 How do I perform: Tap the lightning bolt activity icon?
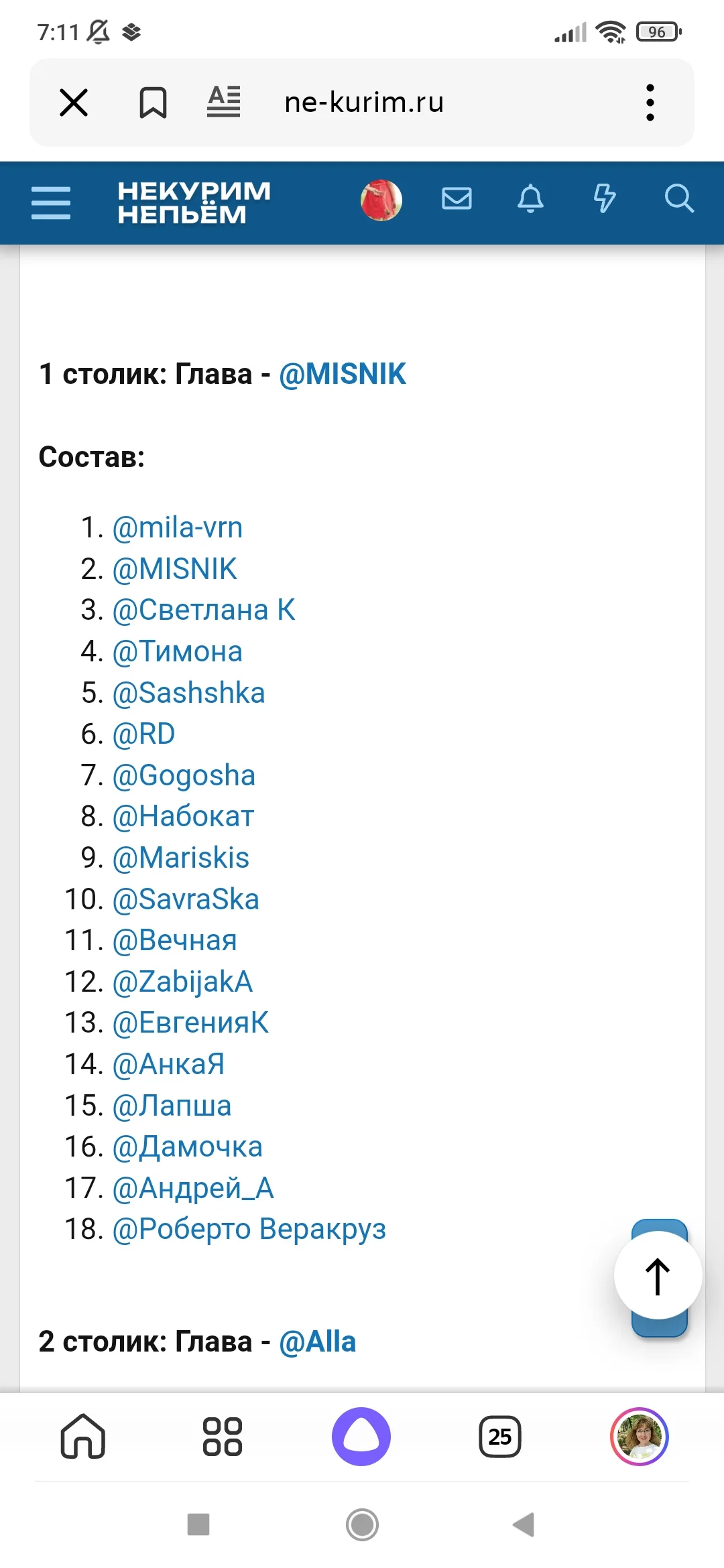(x=604, y=199)
